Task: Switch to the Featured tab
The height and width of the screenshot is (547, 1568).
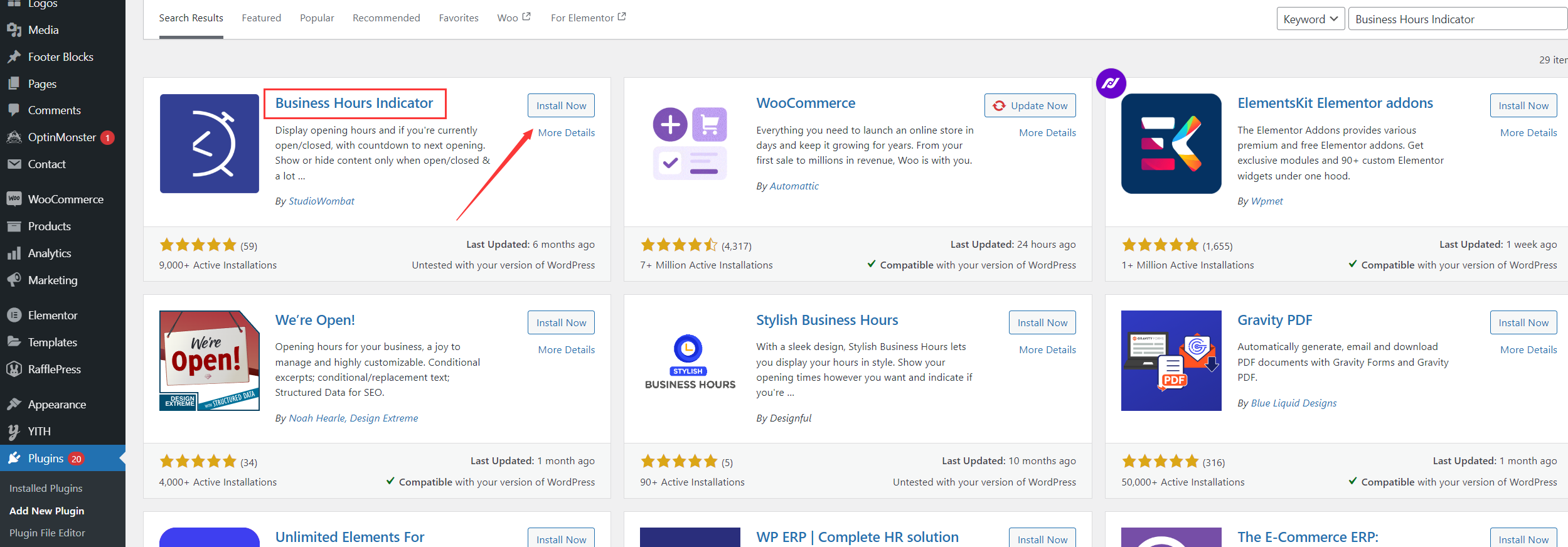Action: pos(262,18)
